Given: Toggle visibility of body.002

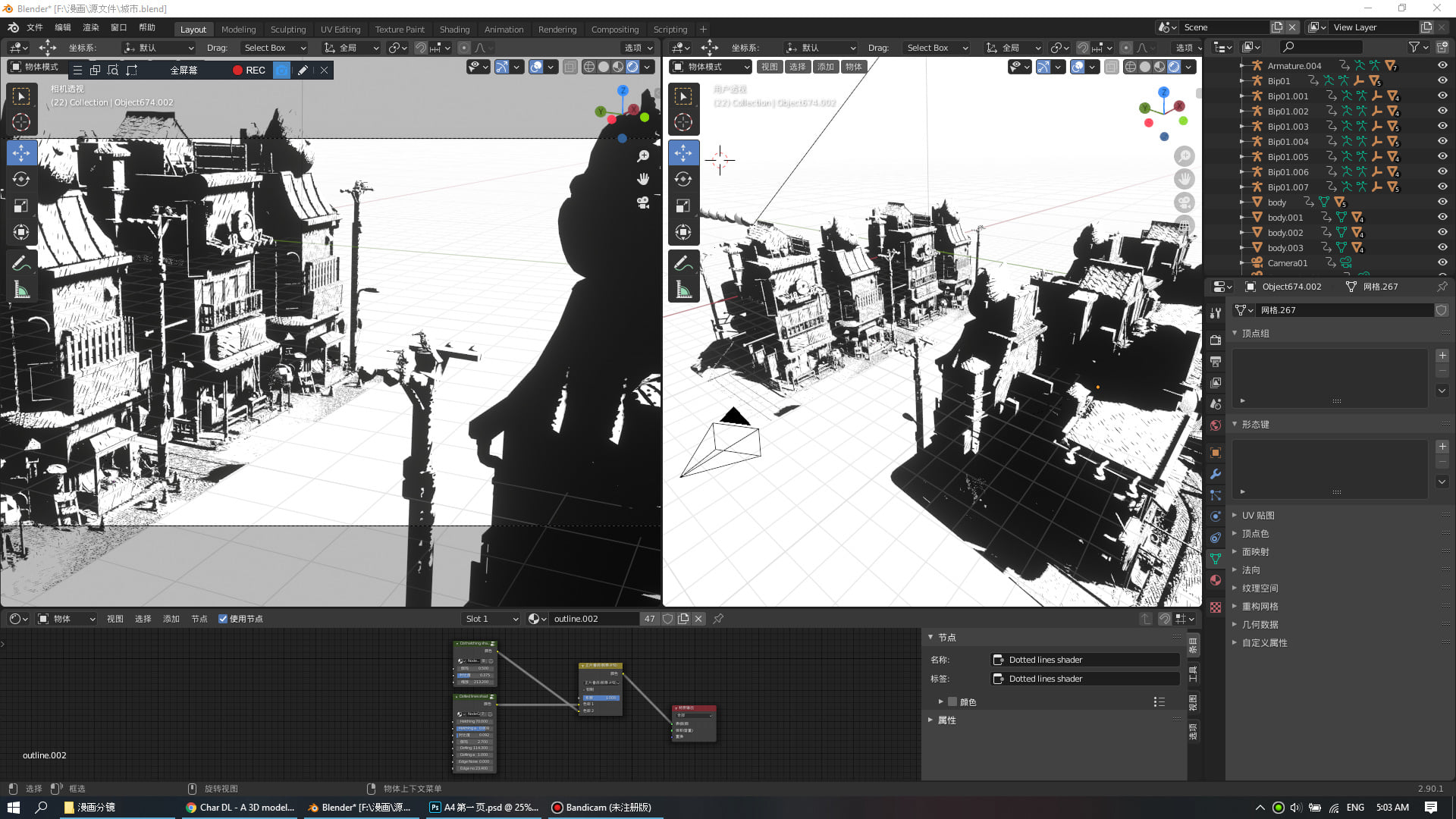Looking at the screenshot, I should tap(1442, 233).
